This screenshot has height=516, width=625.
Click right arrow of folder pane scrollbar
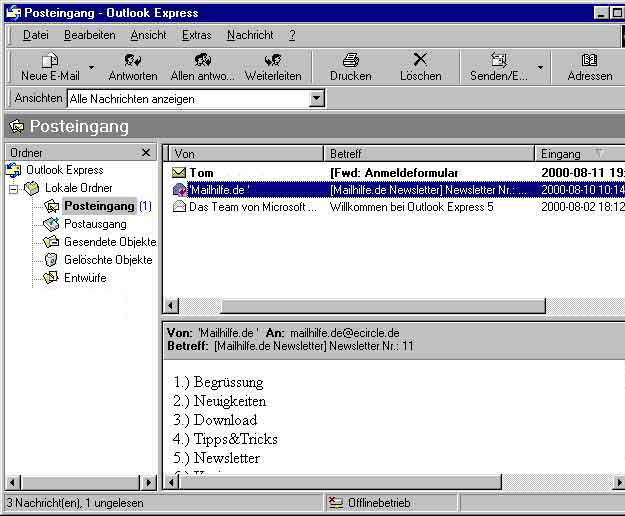[x=149, y=483]
